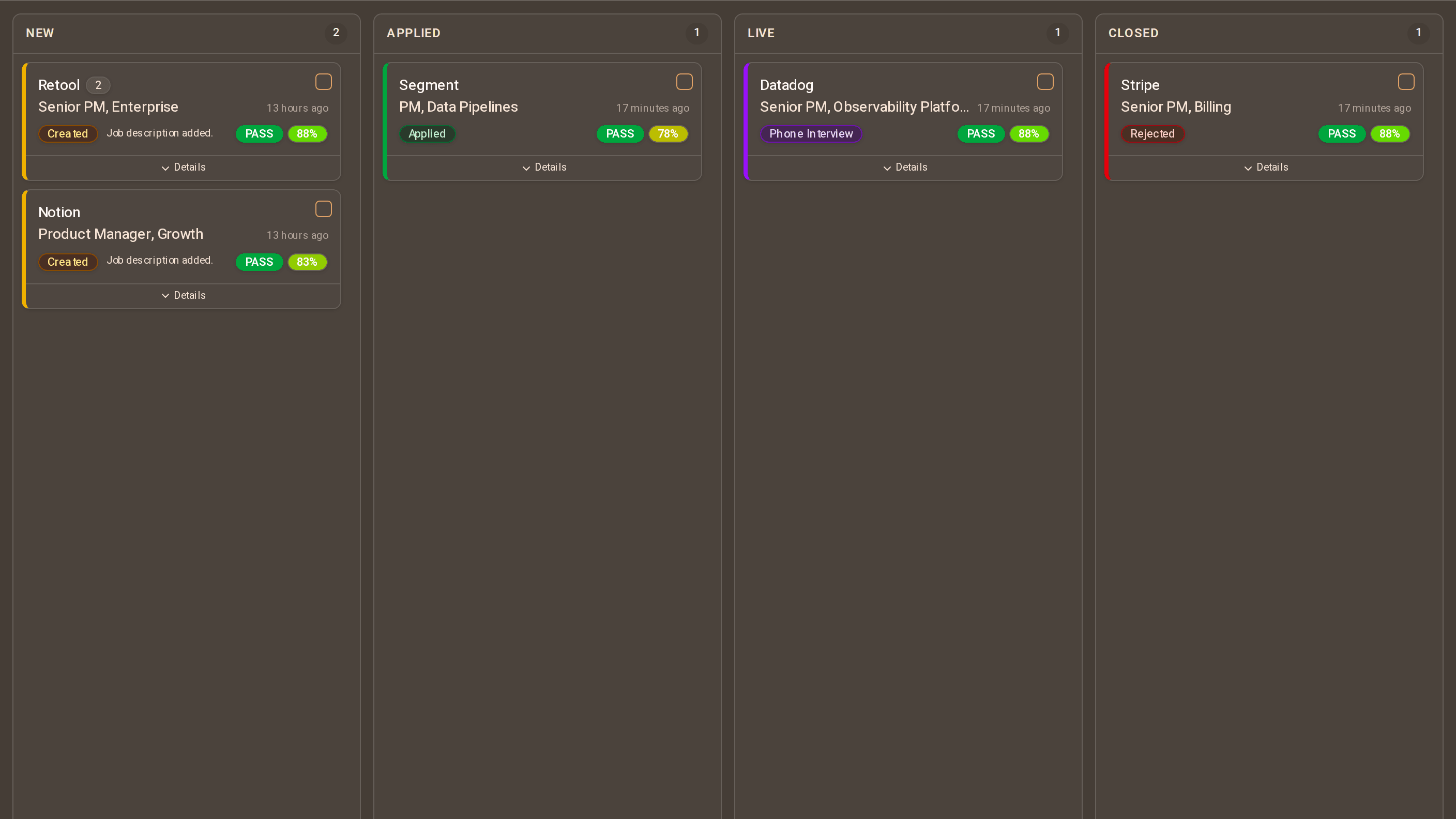Viewport: 1456px width, 819px height.
Task: Tick the Notion card checkbox
Action: click(323, 209)
